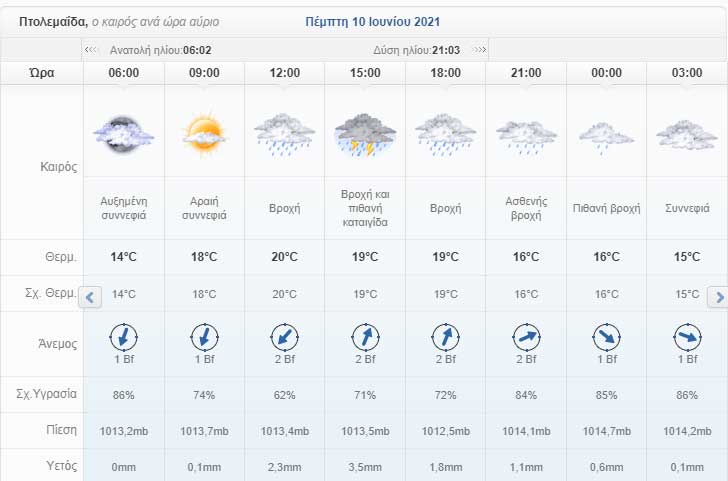Click the 15:00 thunderstorm icon

tap(365, 134)
